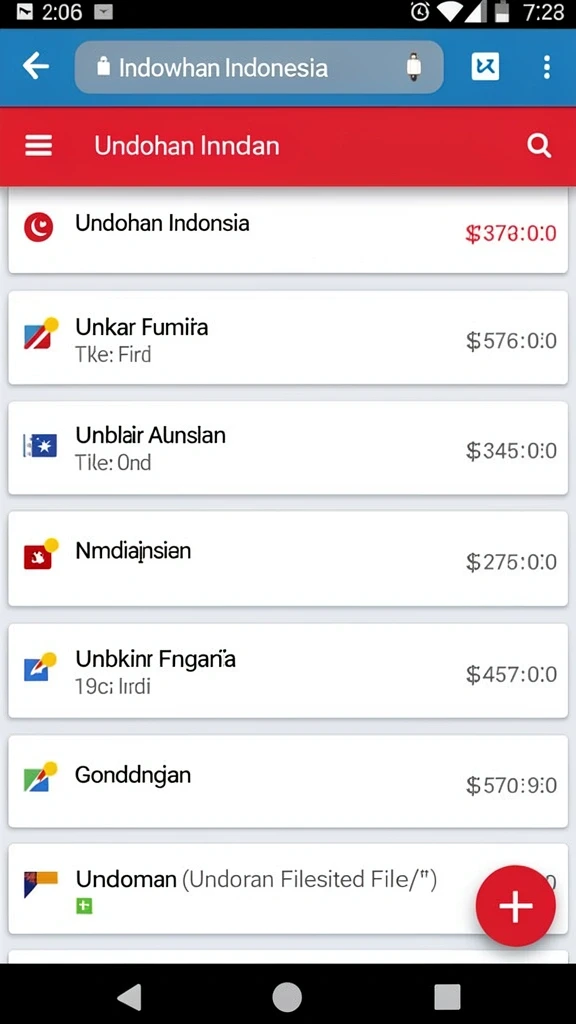576x1024 pixels.
Task: Tap the blue tab switcher icon
Action: pos(485,67)
